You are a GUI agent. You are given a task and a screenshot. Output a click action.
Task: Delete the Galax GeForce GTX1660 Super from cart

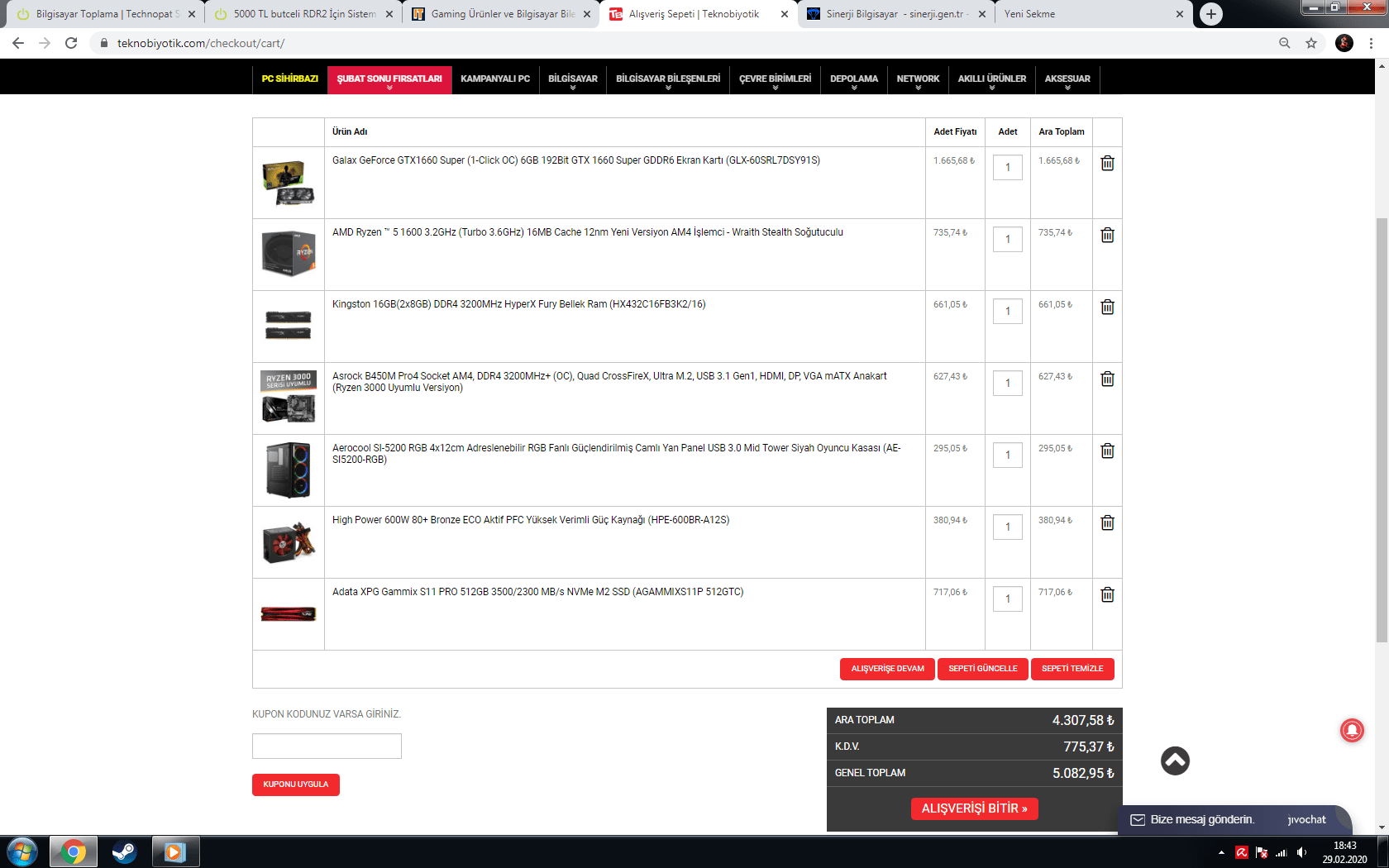coord(1107,164)
